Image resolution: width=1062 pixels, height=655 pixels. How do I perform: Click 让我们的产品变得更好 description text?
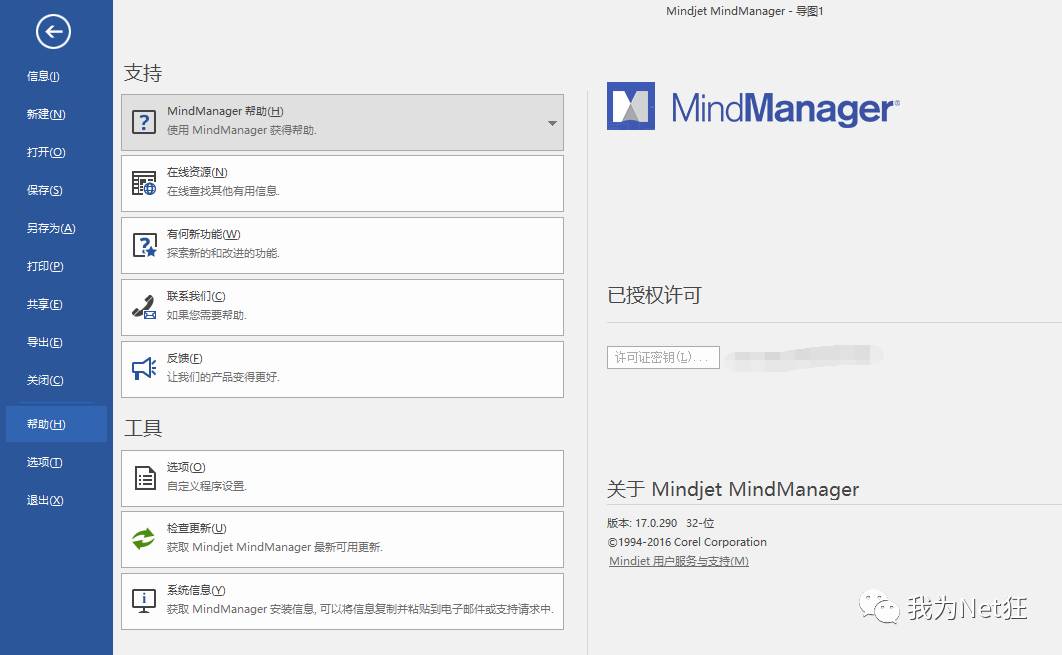click(x=223, y=377)
